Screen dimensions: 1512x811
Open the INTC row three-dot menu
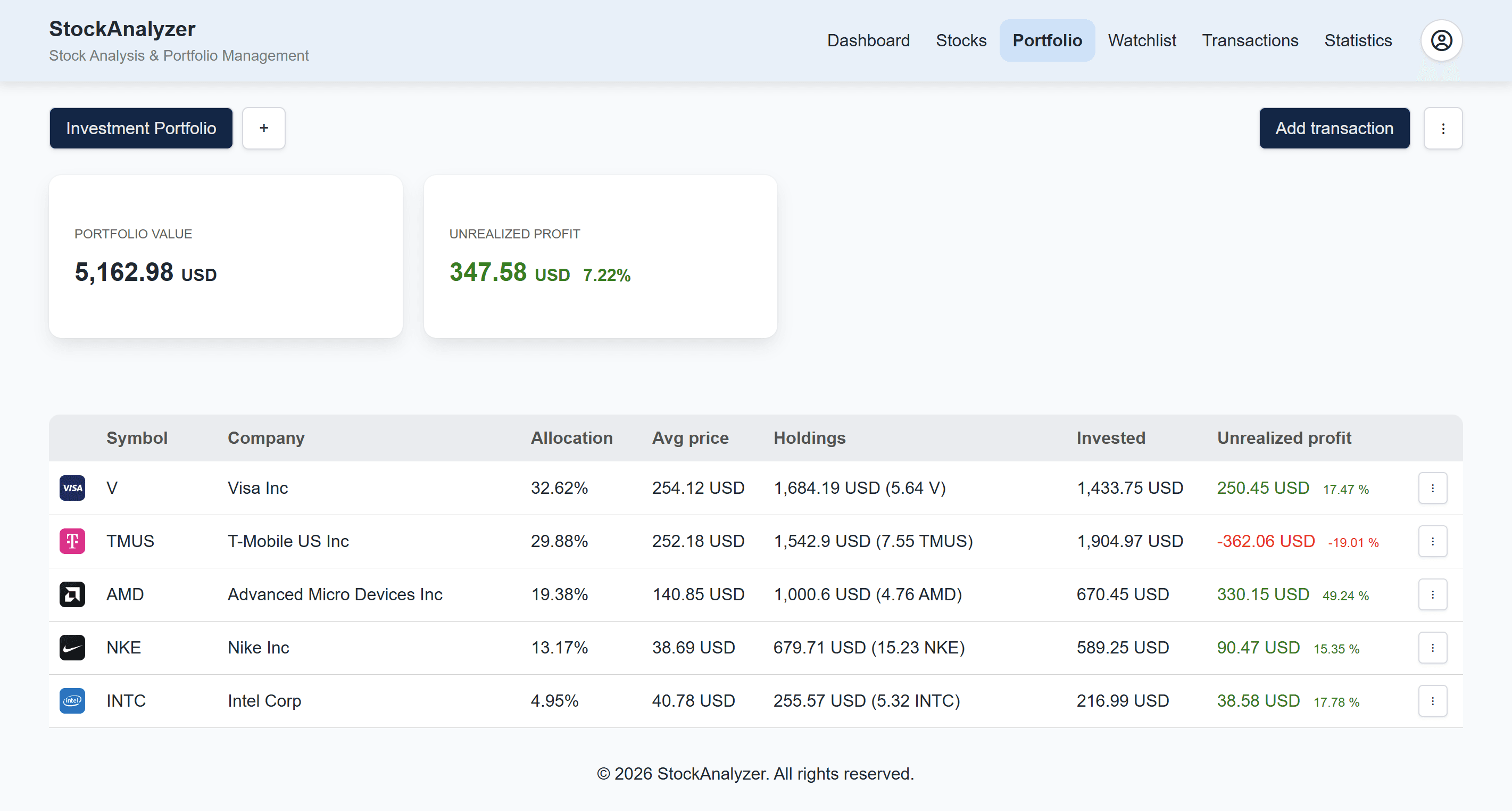click(x=1433, y=701)
